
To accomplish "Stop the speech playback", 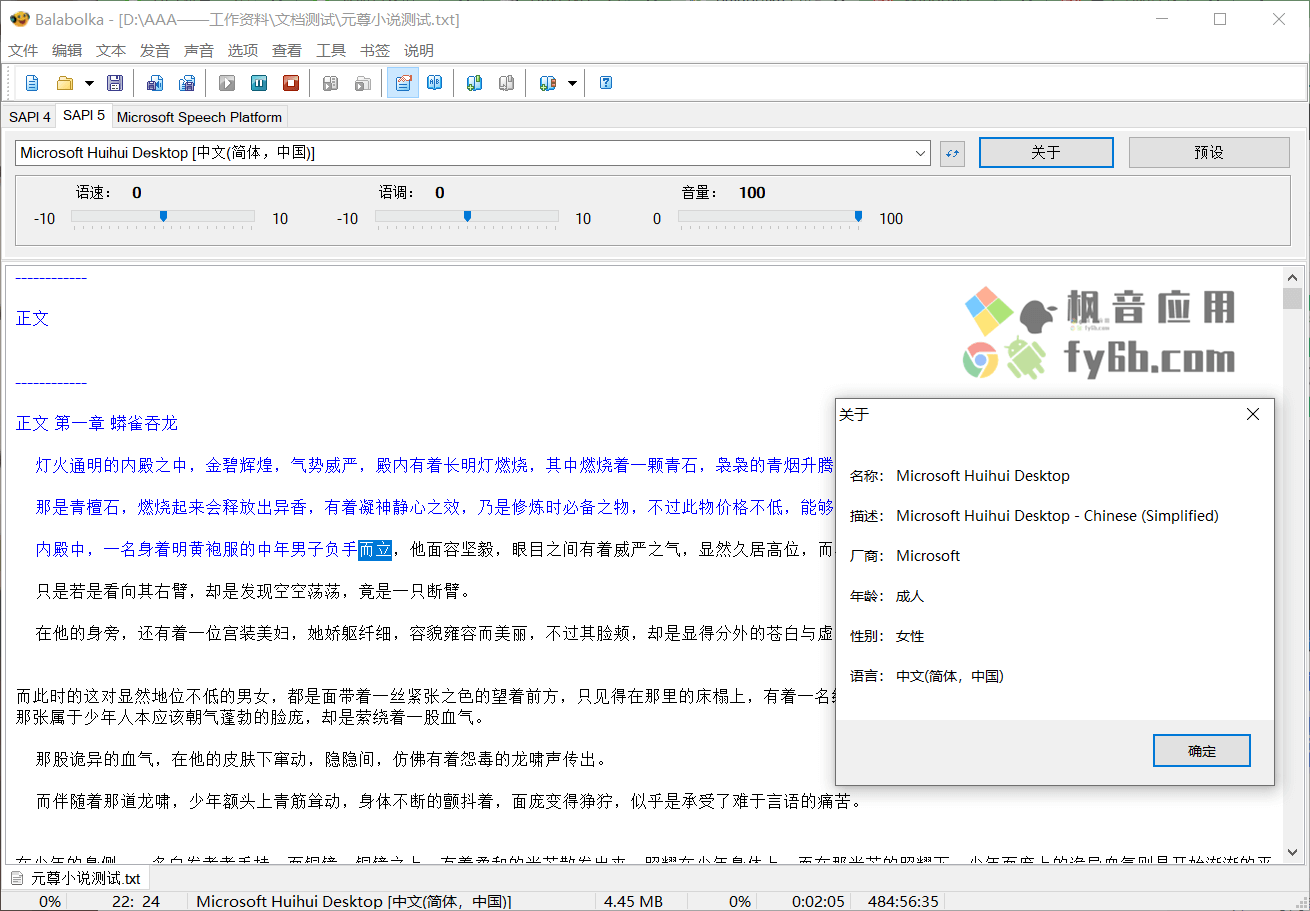I will 290,83.
